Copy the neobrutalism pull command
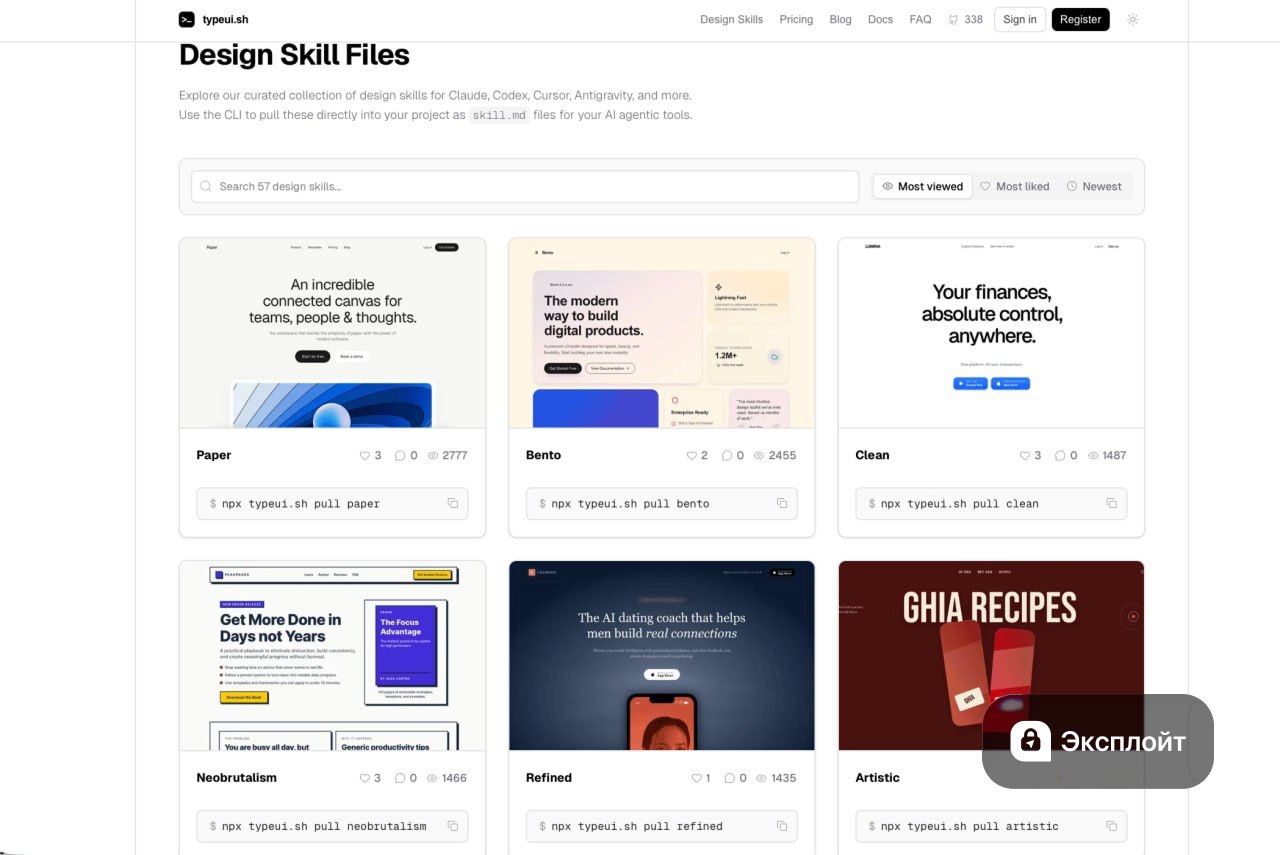This screenshot has height=855, width=1280. [x=452, y=826]
